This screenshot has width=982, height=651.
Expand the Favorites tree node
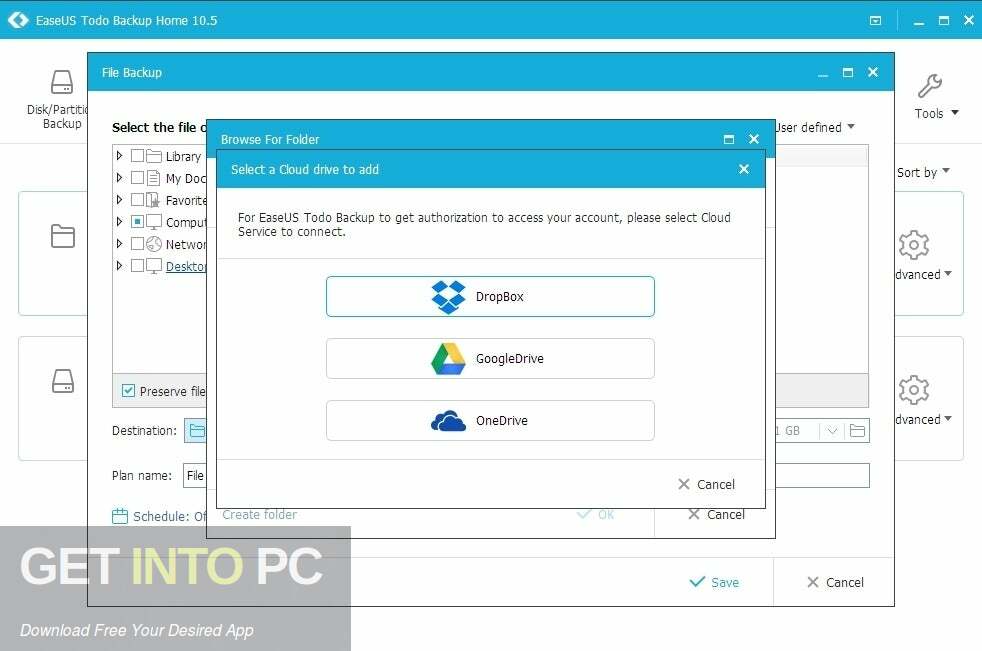point(119,200)
